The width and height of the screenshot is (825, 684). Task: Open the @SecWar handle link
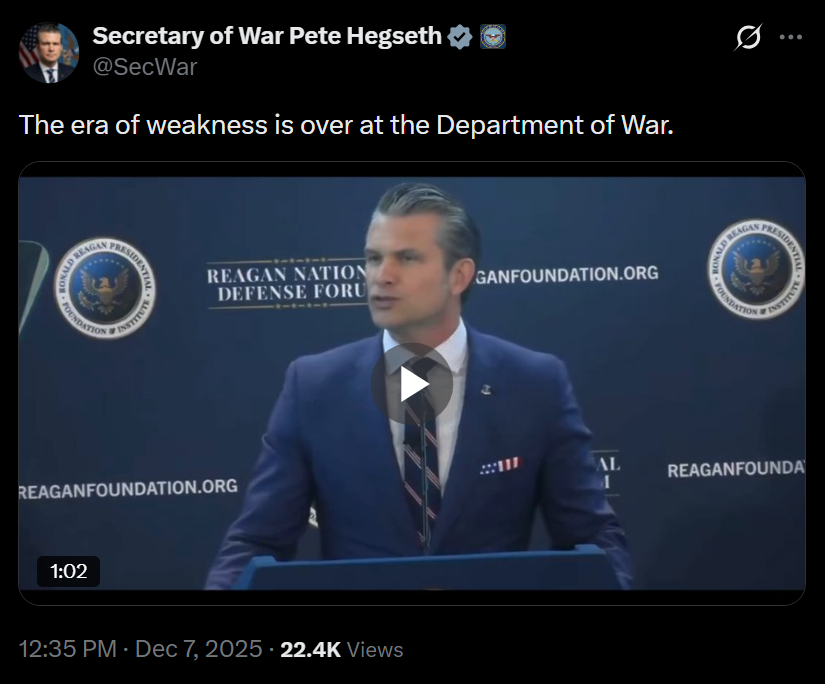(x=144, y=67)
